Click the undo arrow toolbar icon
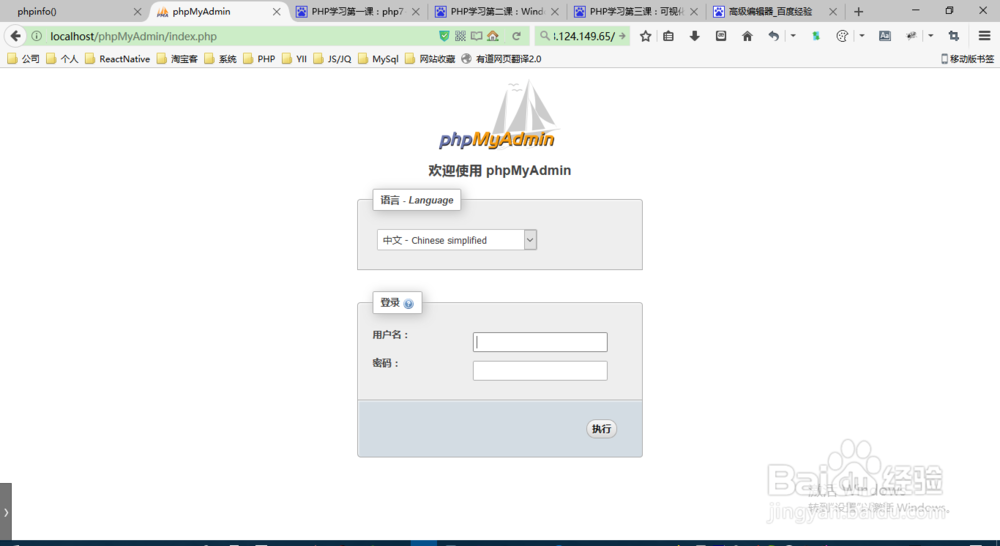This screenshot has width=1000, height=546. coord(773,36)
